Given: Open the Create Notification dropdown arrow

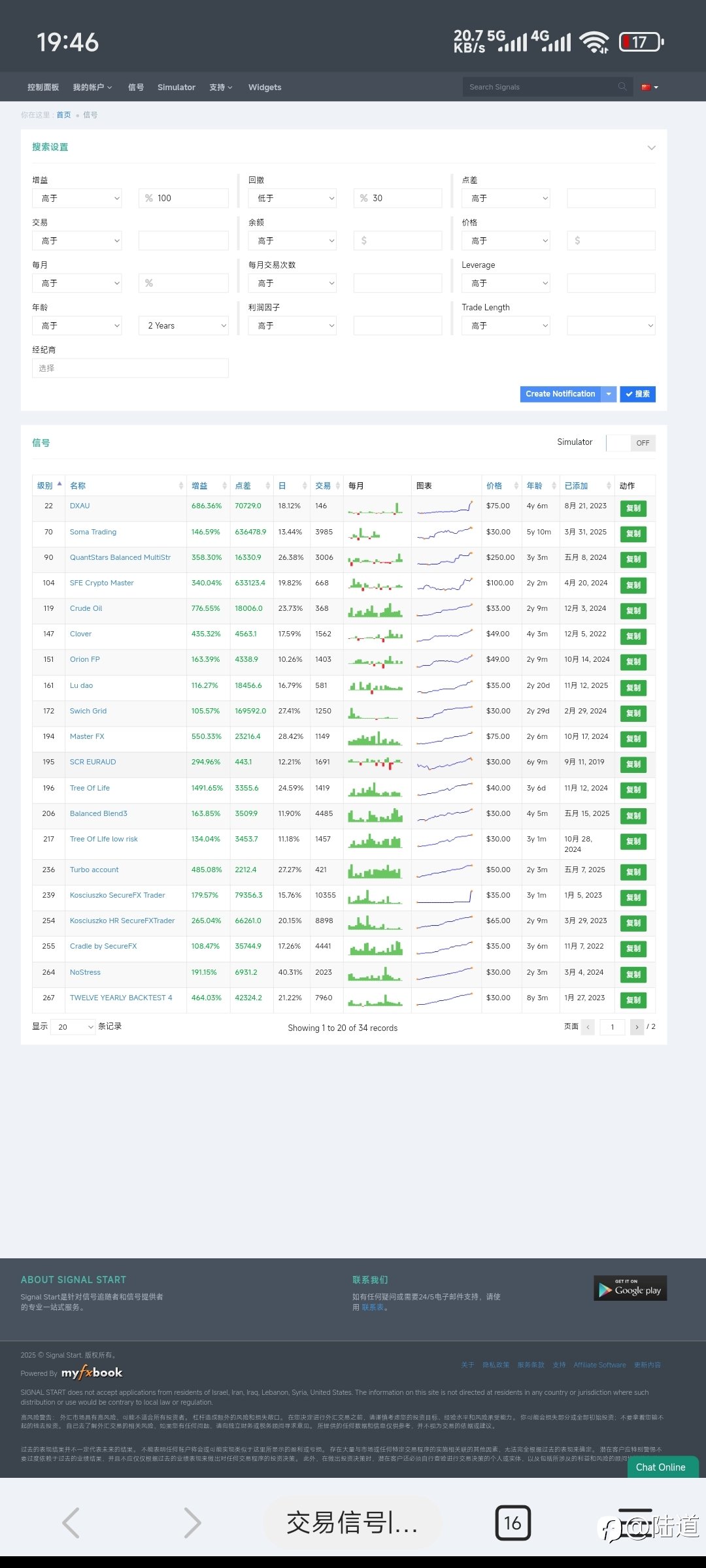Looking at the screenshot, I should (609, 394).
